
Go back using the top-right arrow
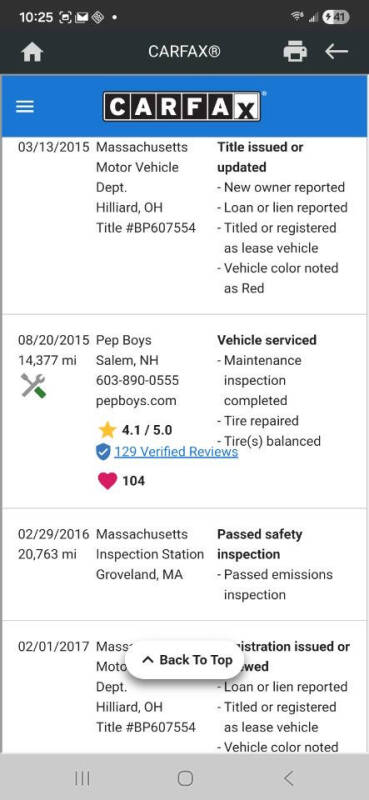click(x=336, y=51)
